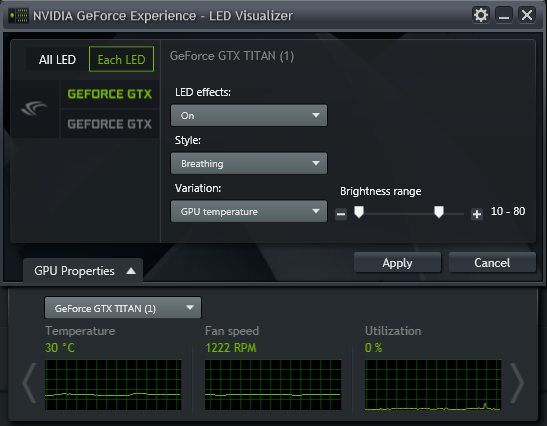Go to previous GPU properties page
The image size is (547, 426).
click(29, 383)
